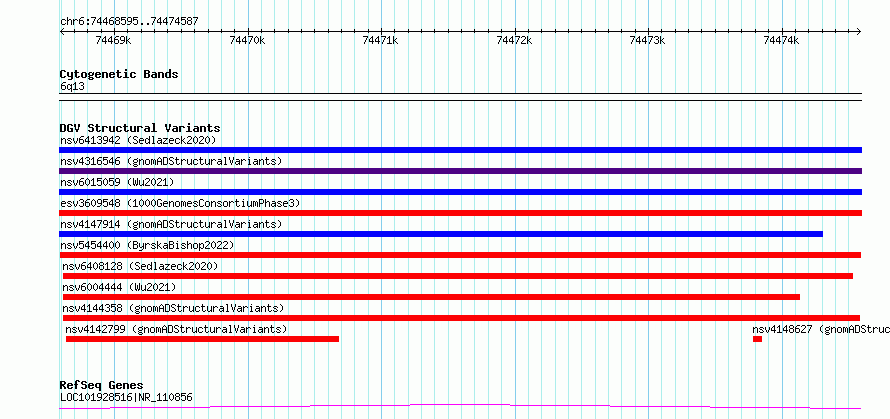The width and height of the screenshot is (890, 419).
Task: Click the red nsv4144358 variant bar
Action: pyautogui.click(x=461, y=318)
